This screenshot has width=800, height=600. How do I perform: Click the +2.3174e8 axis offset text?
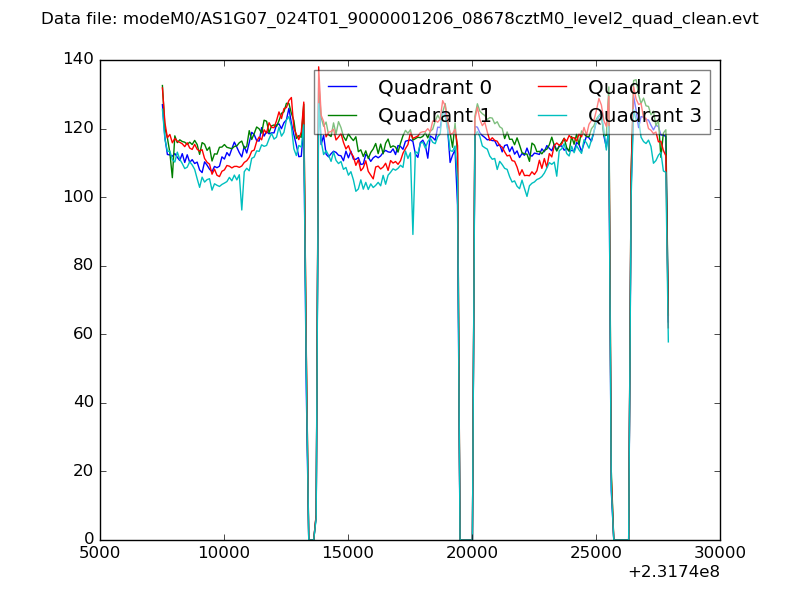[674, 572]
